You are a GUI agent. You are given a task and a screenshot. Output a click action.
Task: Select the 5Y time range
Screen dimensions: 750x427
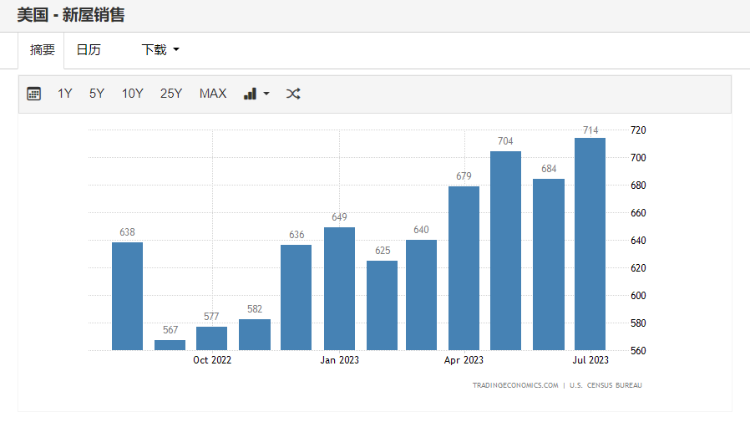[97, 94]
